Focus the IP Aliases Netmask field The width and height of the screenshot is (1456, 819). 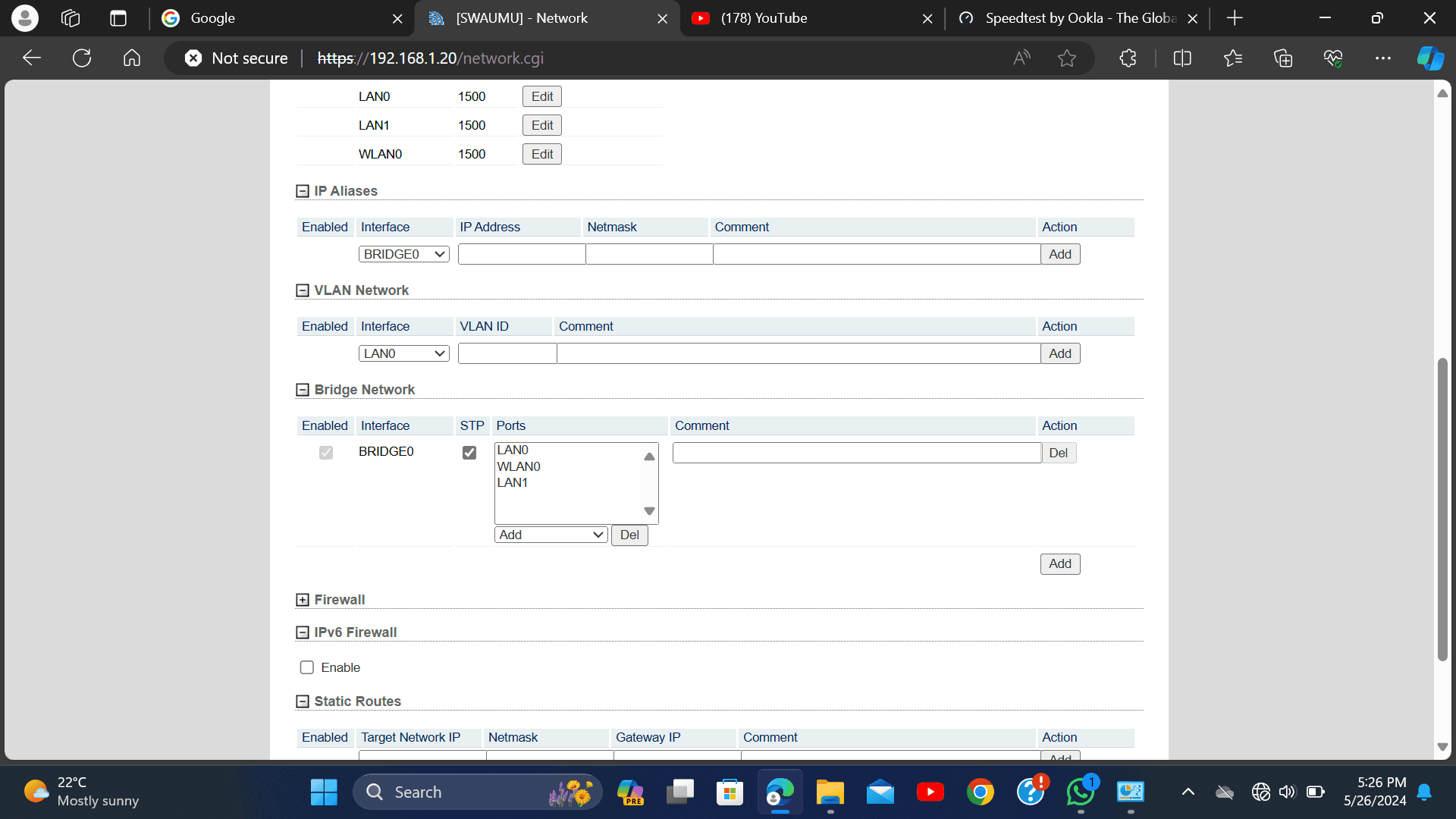(x=649, y=254)
